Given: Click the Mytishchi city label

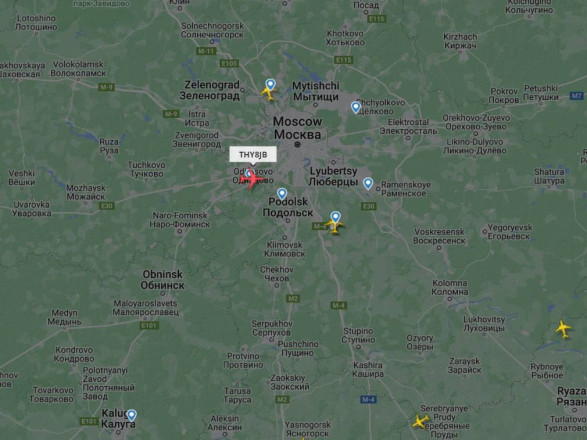Looking at the screenshot, I should 316,91.
